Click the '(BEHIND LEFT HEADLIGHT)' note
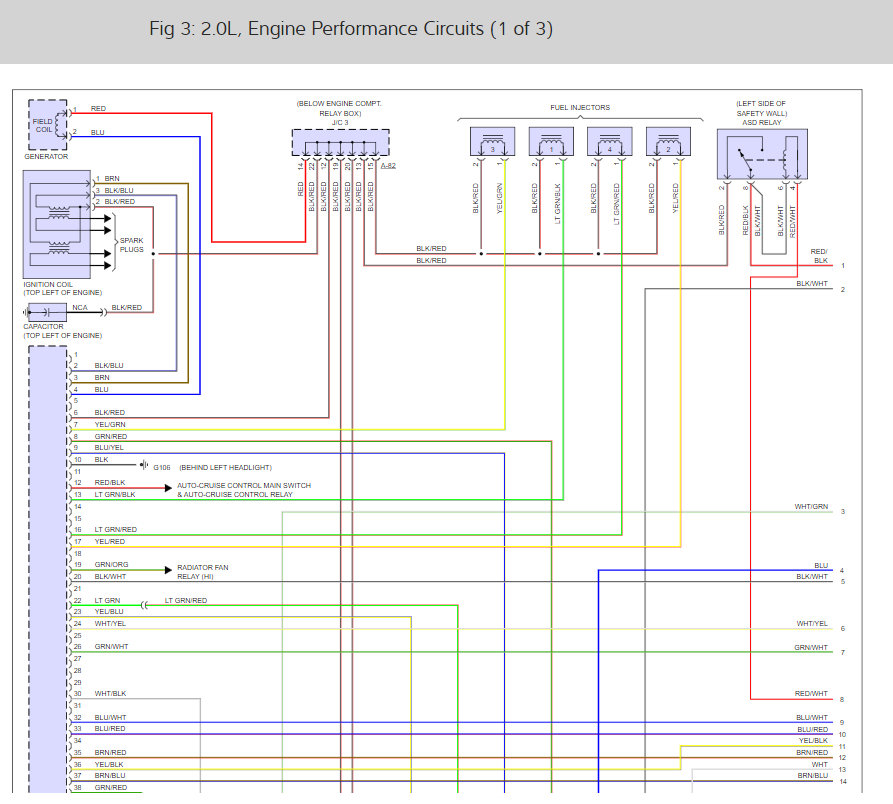The image size is (893, 804). pyautogui.click(x=226, y=467)
